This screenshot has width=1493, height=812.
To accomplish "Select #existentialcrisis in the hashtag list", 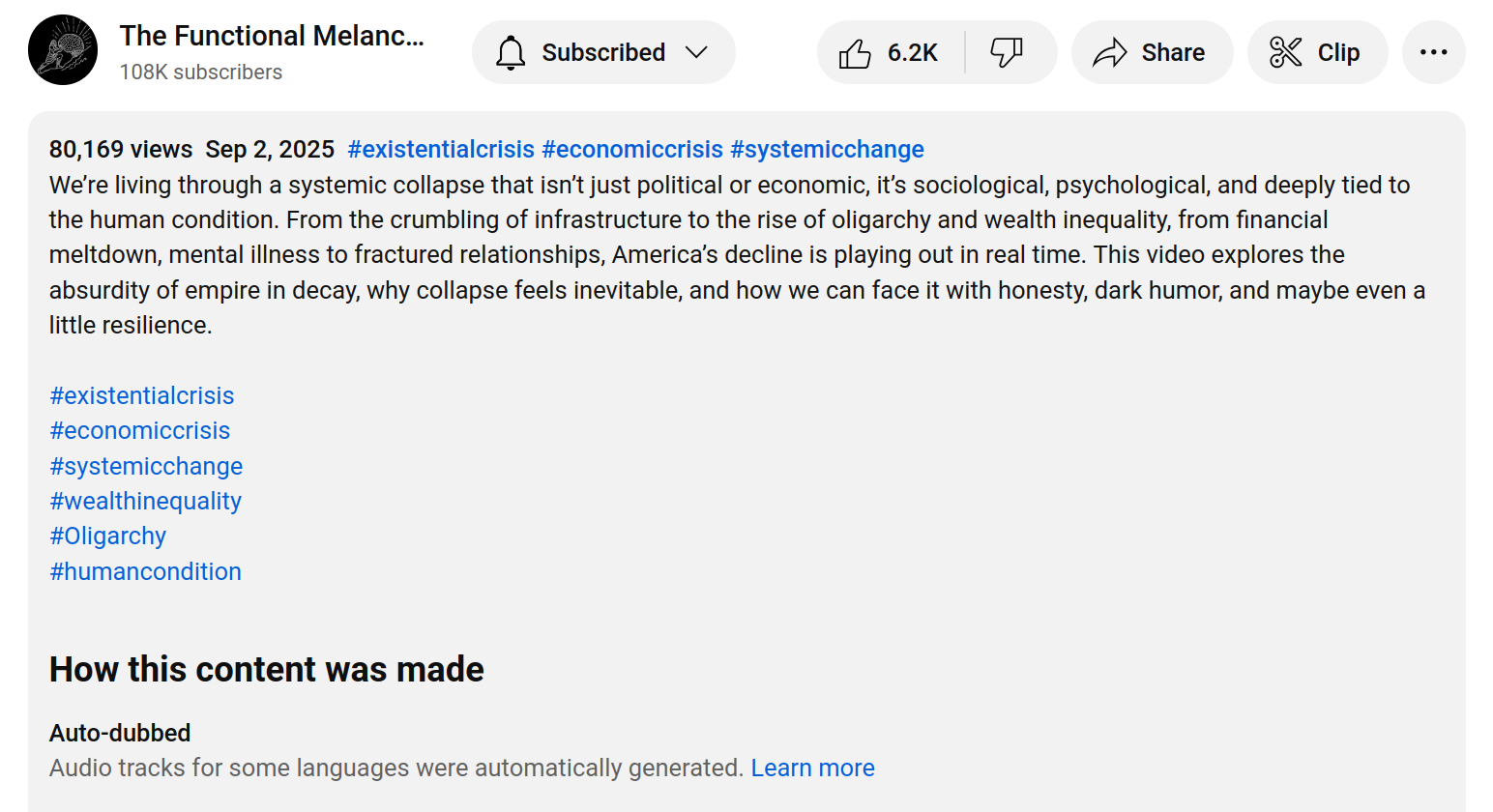I will tap(142, 395).
